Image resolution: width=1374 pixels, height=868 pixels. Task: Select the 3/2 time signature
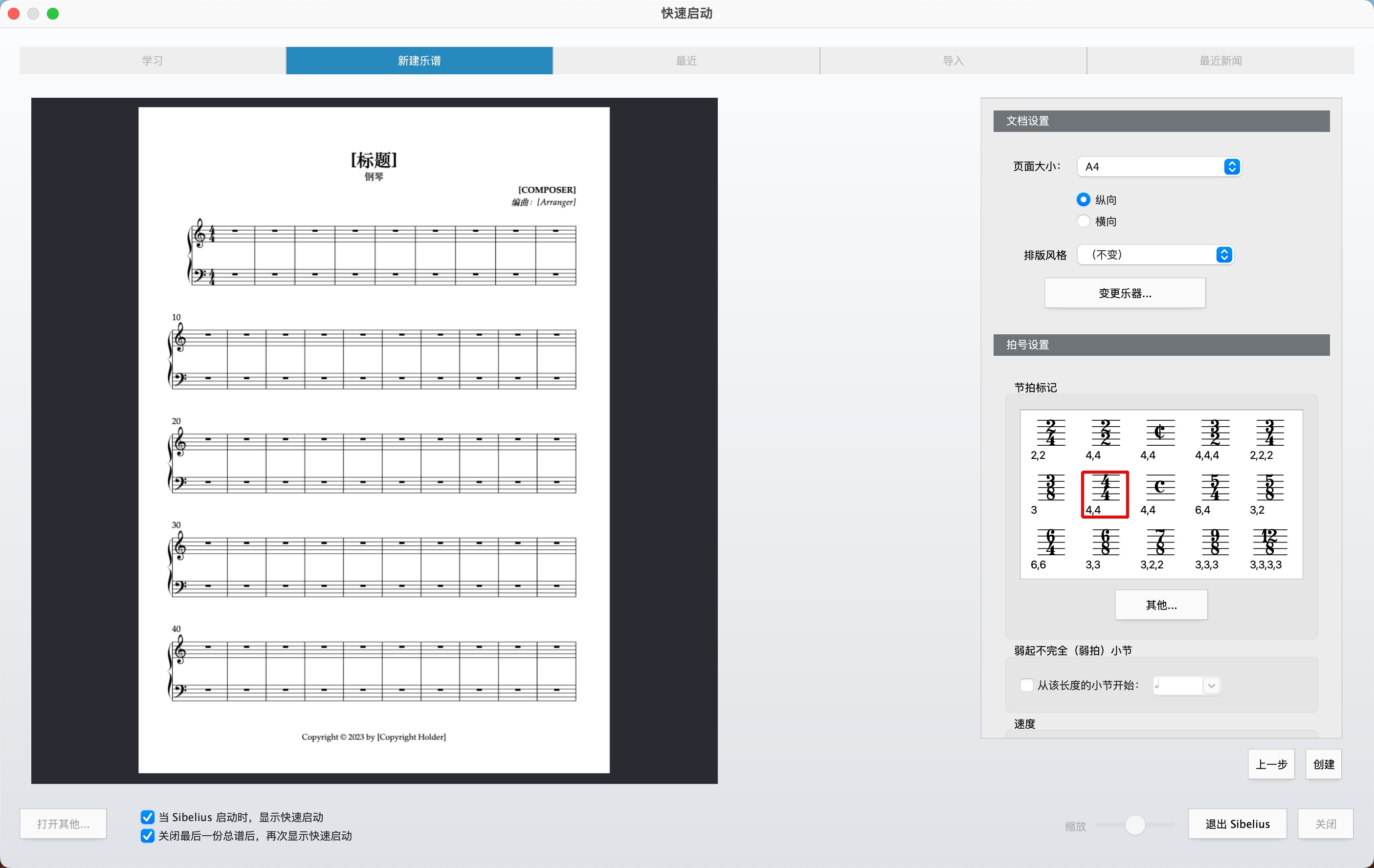click(1214, 440)
